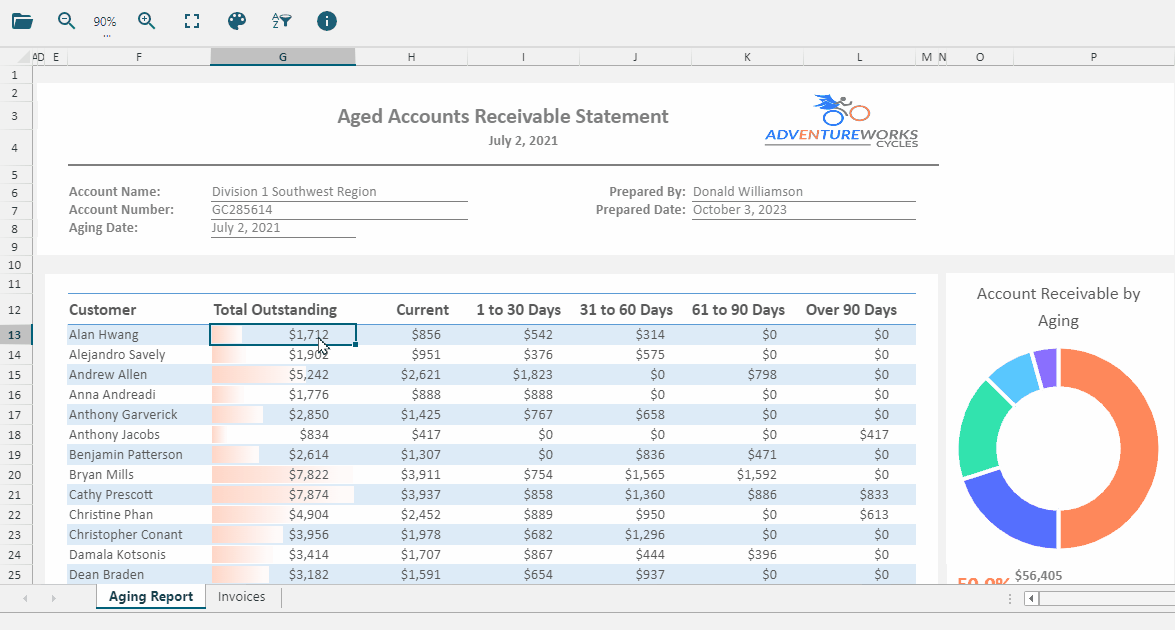Click the horizontal scrollbar left arrow
Image resolution: width=1175 pixels, height=630 pixels.
tap(1032, 599)
